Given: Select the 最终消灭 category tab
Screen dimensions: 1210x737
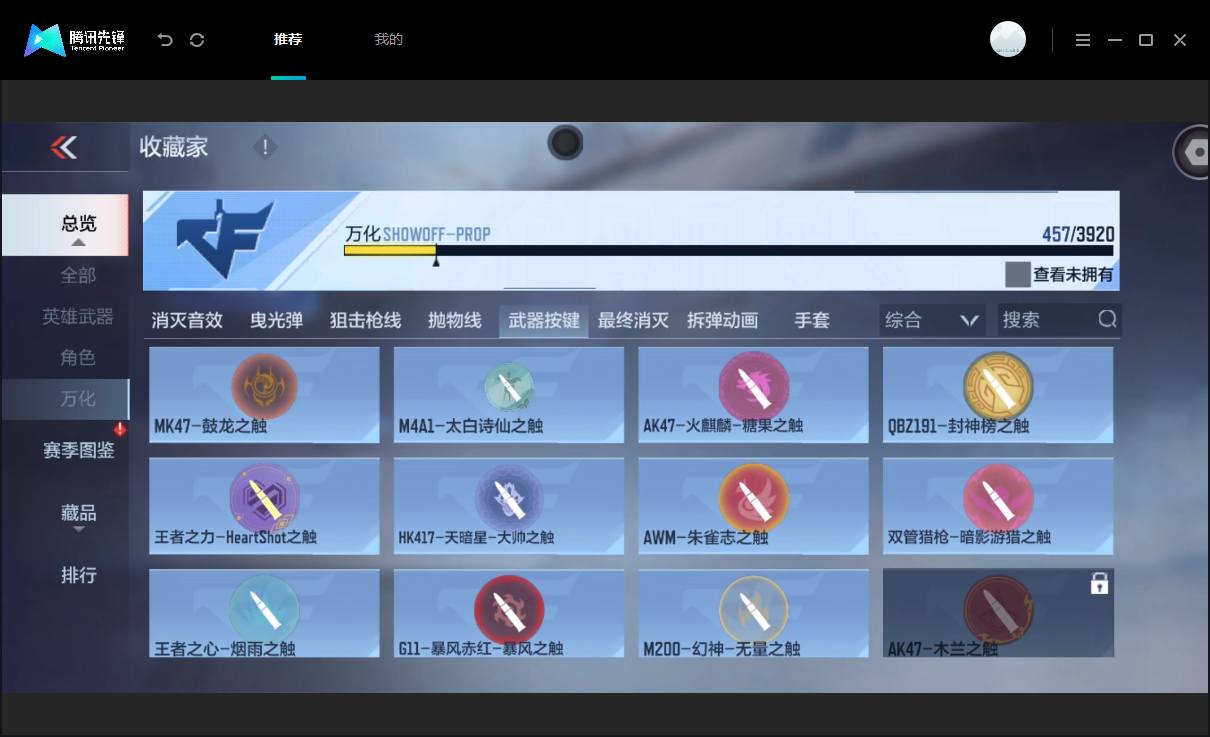Looking at the screenshot, I should 633,320.
